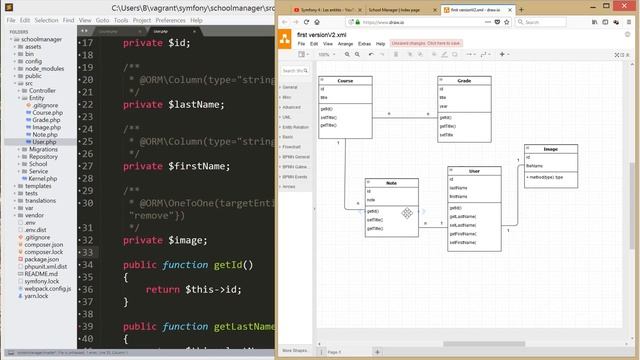This screenshot has width=640, height=360.
Task: Click the Sublime Text app icon in title bar
Action: [x=9, y=7]
